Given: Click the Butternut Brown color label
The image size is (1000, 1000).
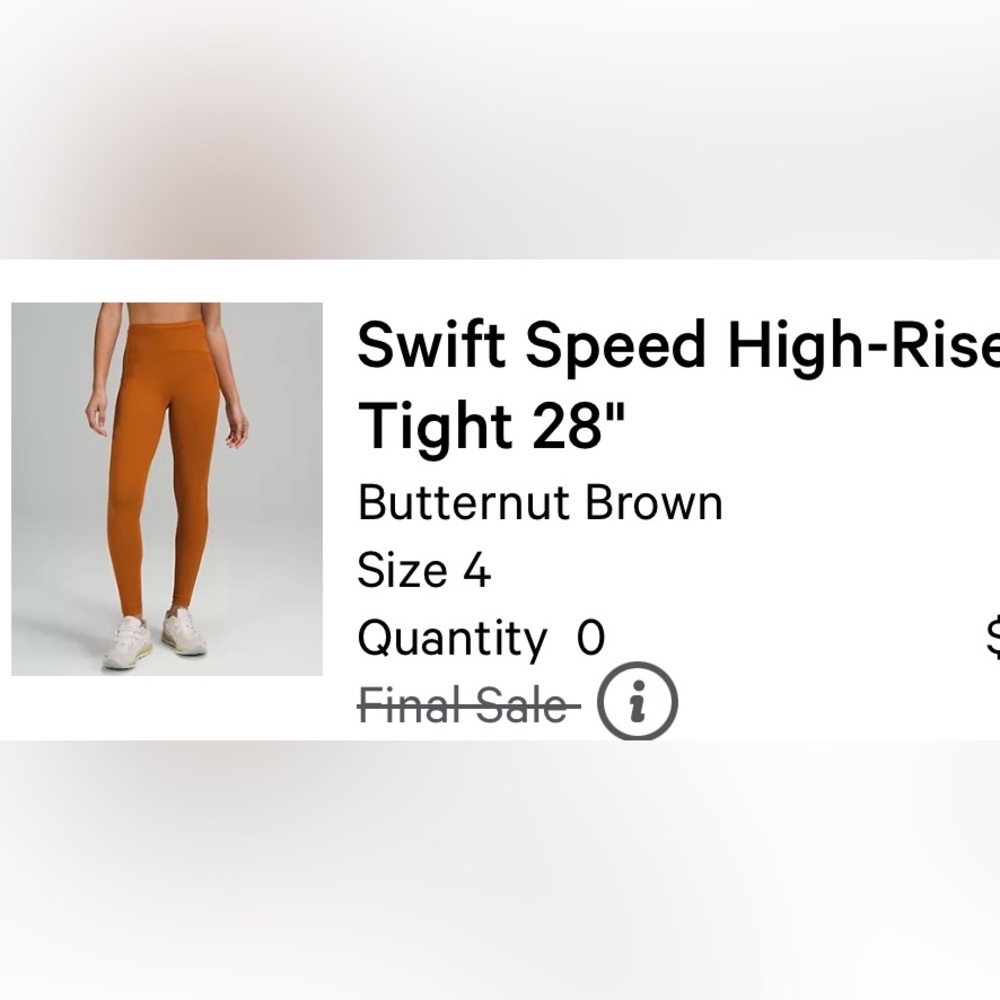Looking at the screenshot, I should (x=540, y=502).
